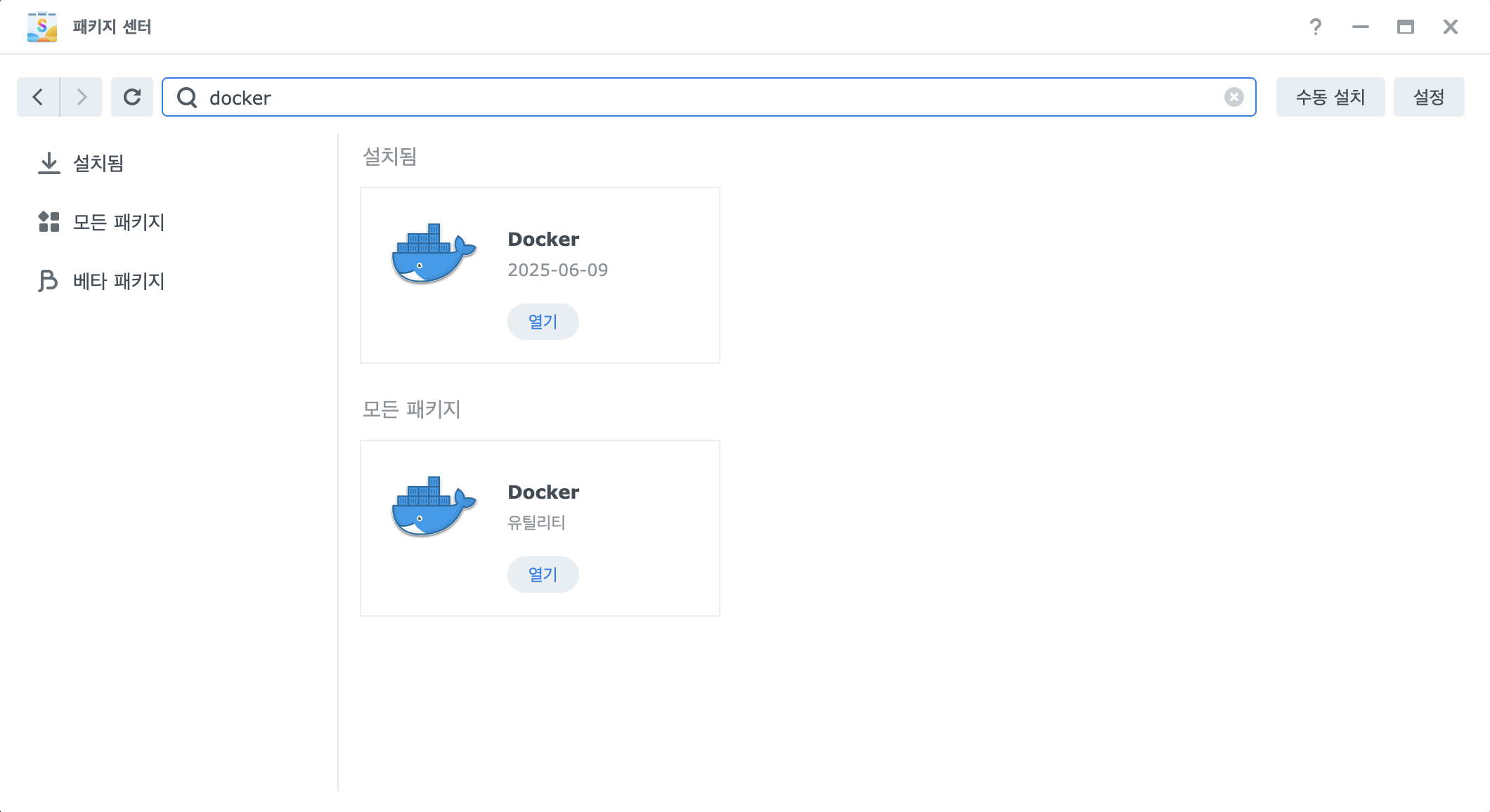Open 베타 패키지 in the sidebar
1490x812 pixels.
click(118, 281)
